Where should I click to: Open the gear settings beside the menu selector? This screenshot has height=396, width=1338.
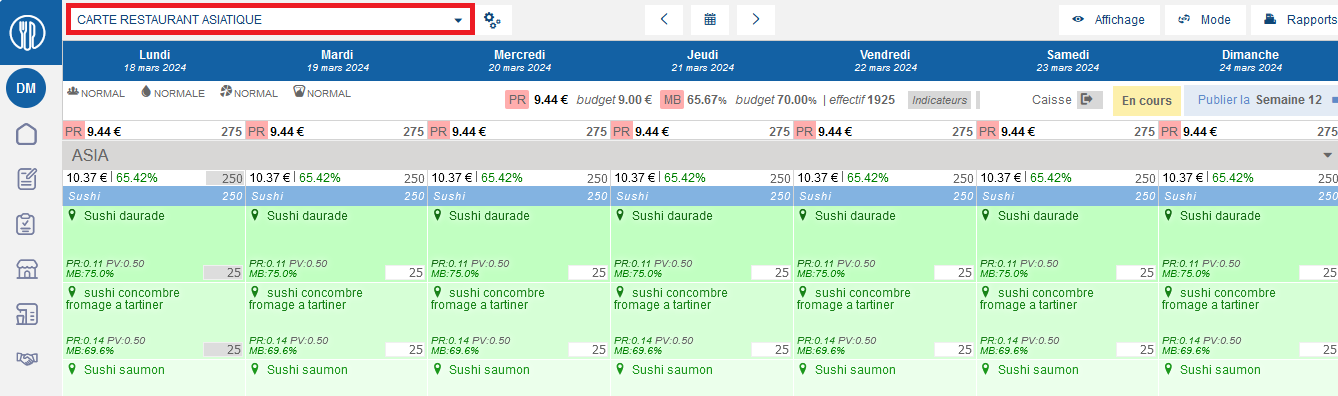[492, 19]
